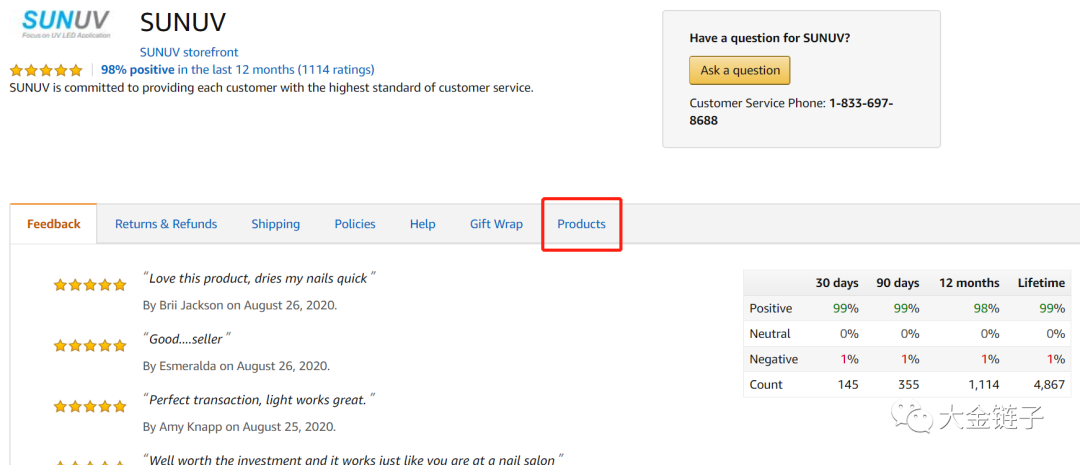Select the Help tab
This screenshot has height=465, width=1080.
pos(423,224)
